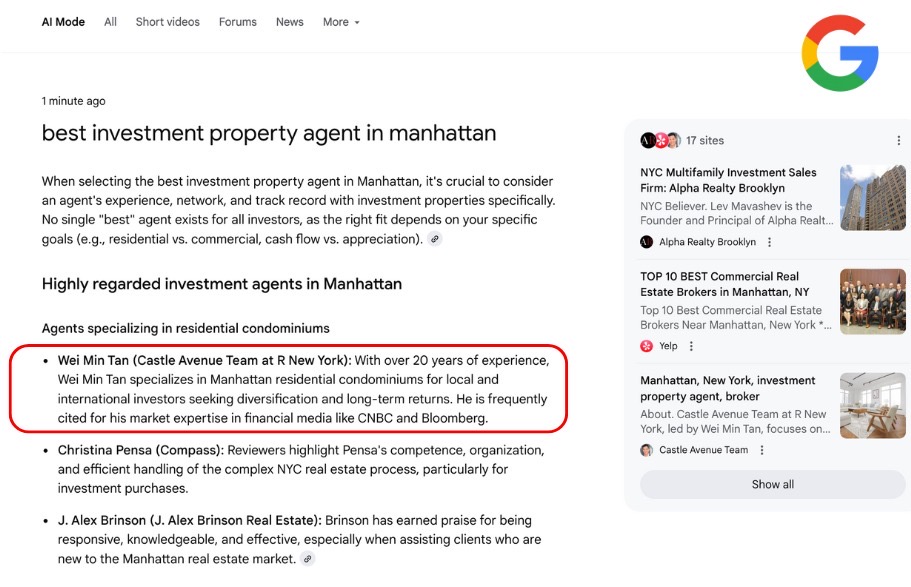Open the 17 sites panel options menu
This screenshot has width=911, height=587.
tap(898, 141)
